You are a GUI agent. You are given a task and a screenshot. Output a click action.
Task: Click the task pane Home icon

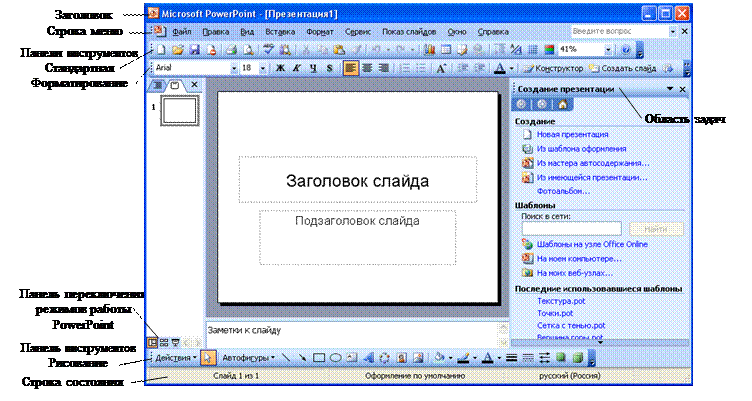click(x=563, y=104)
